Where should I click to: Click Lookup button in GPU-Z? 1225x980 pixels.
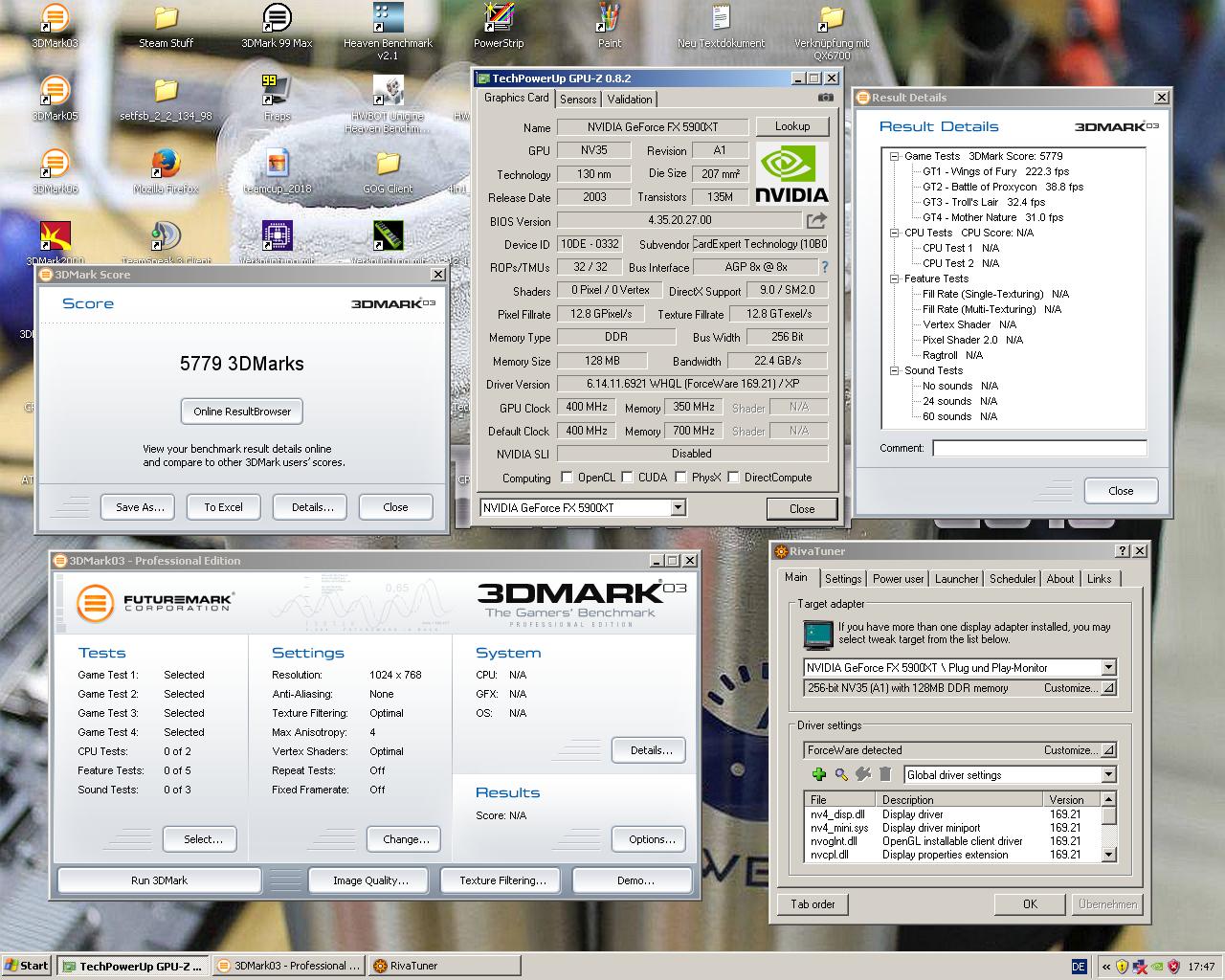click(792, 126)
